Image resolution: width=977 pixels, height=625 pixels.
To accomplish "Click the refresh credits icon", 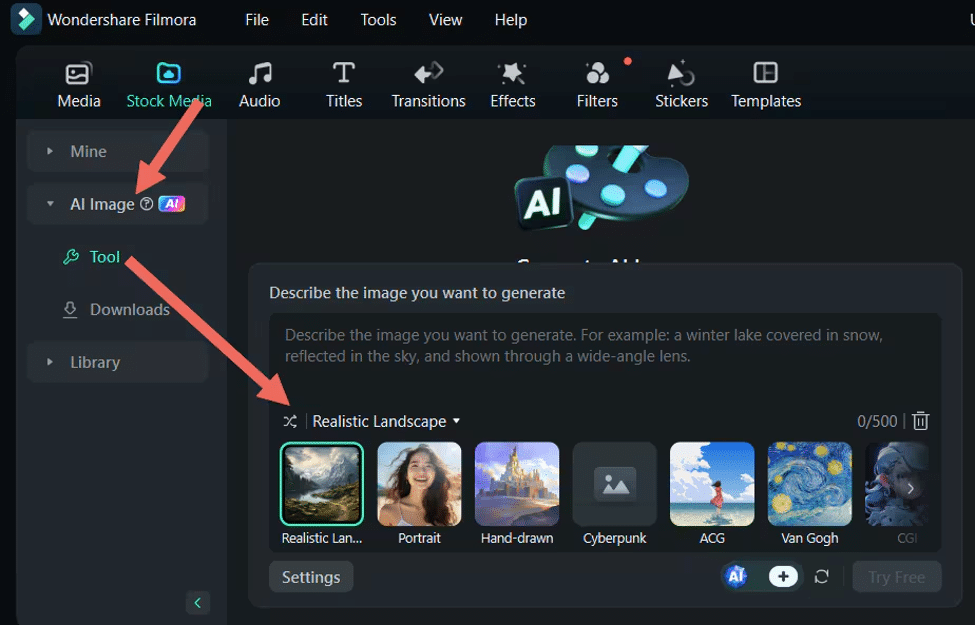I will 822,577.
